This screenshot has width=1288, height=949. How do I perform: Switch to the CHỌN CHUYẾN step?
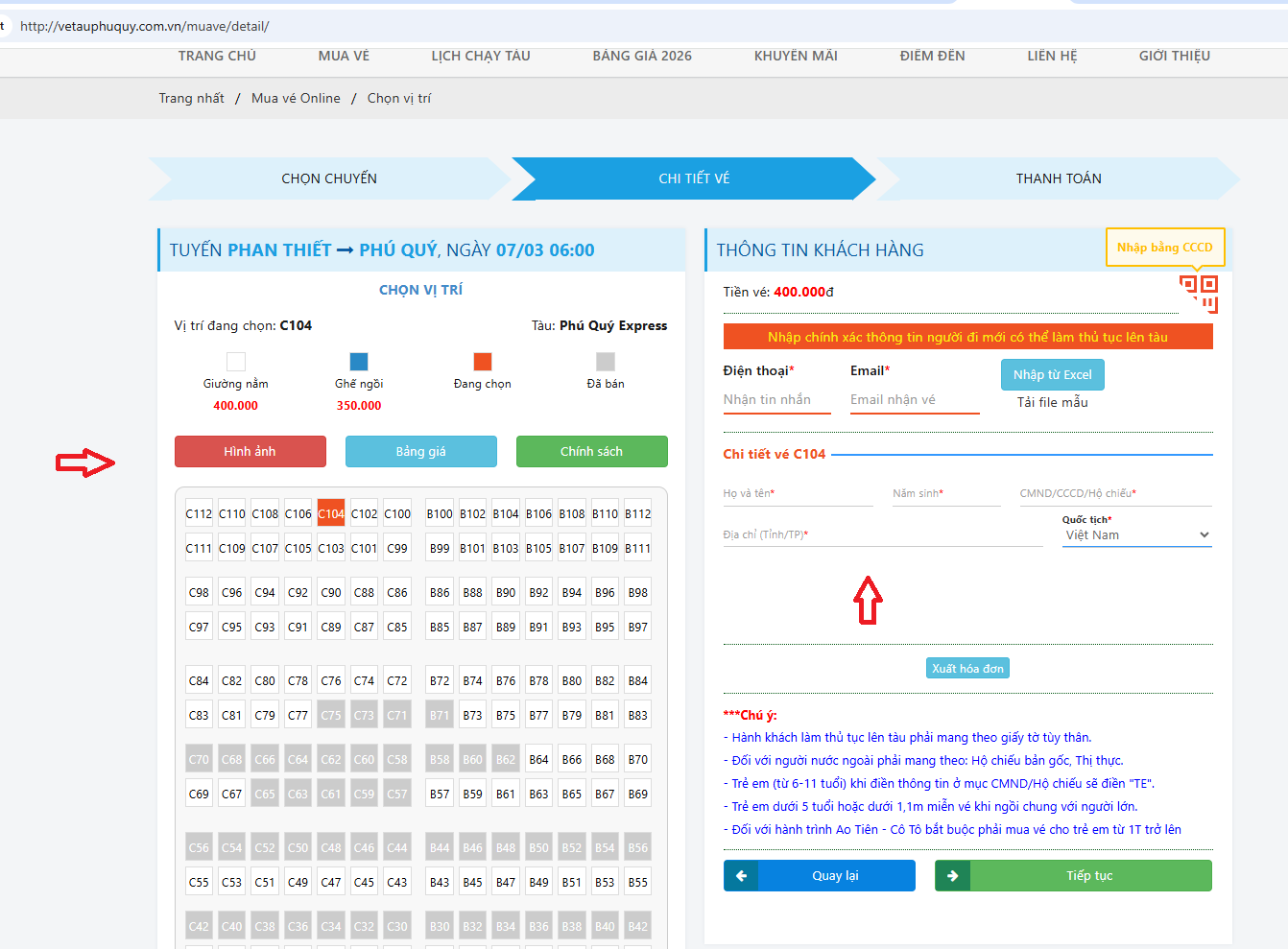pyautogui.click(x=329, y=178)
